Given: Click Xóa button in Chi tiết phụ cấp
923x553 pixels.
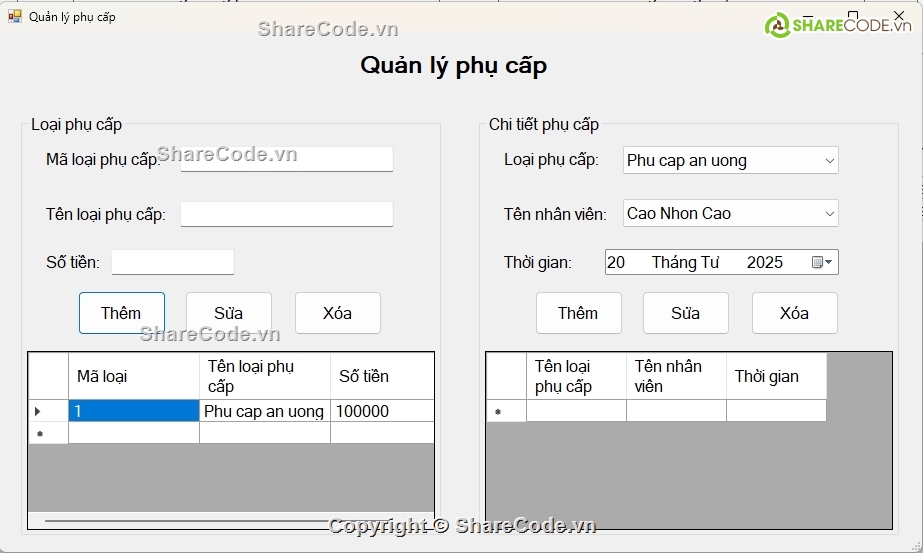Looking at the screenshot, I should click(x=795, y=313).
